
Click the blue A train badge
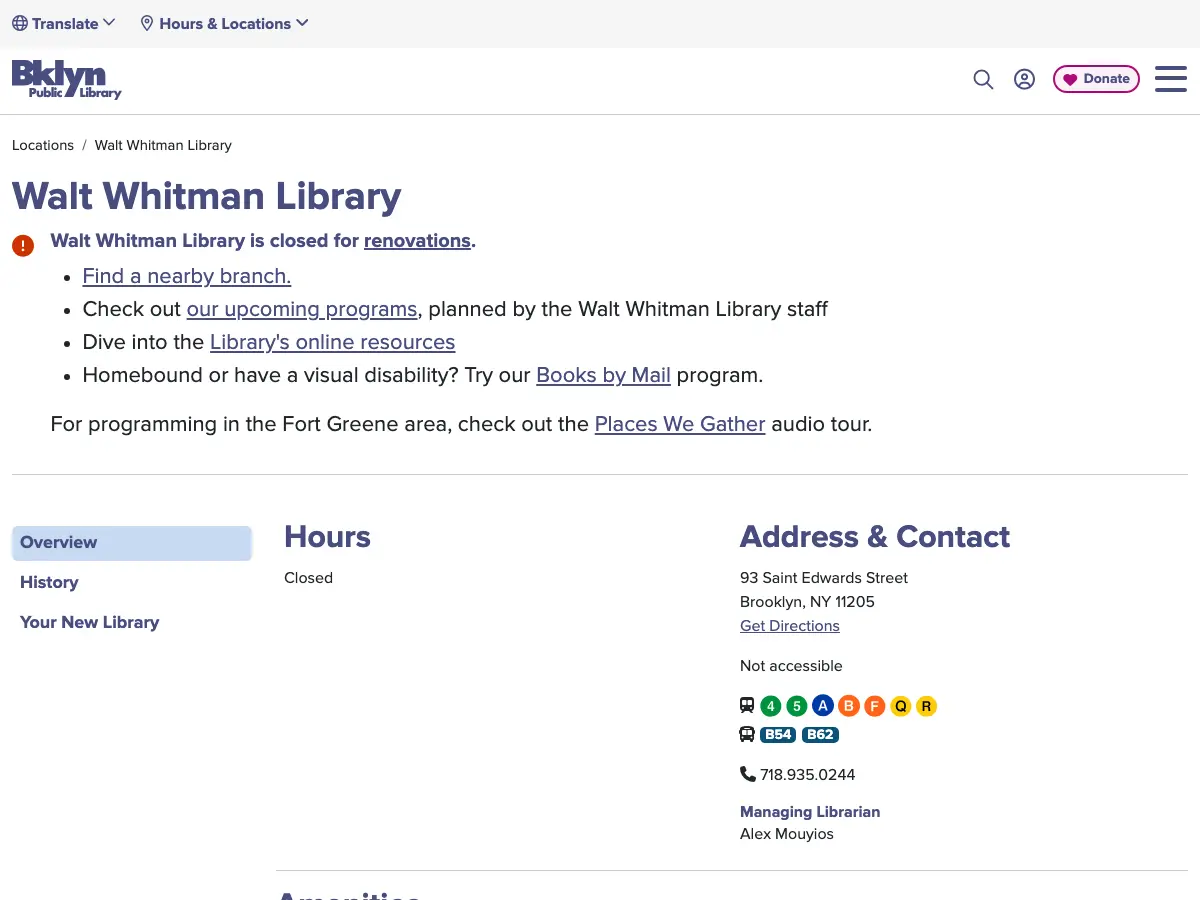click(x=822, y=706)
